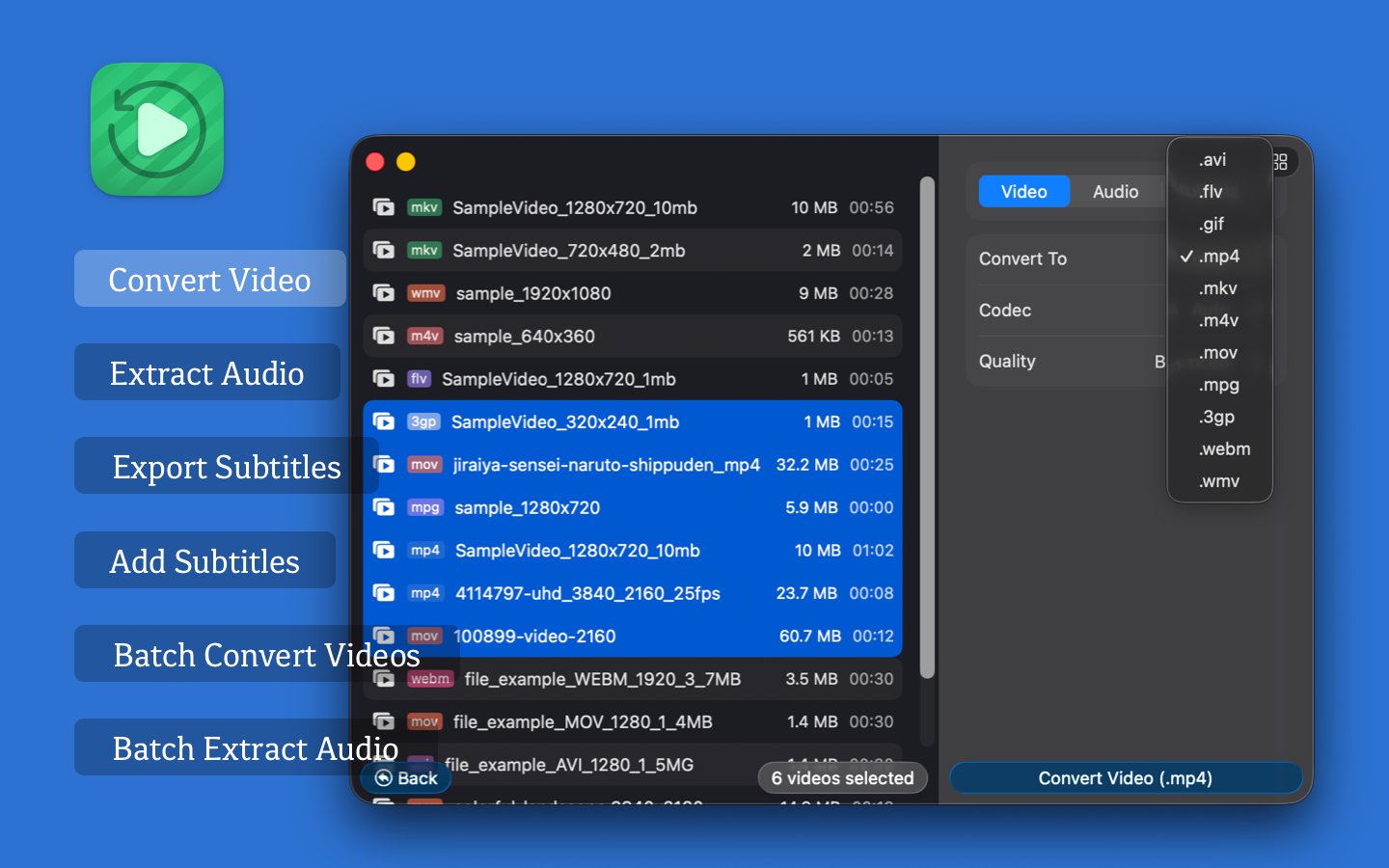Switch to the Video tab
The width and height of the screenshot is (1389, 868).
click(x=1023, y=192)
